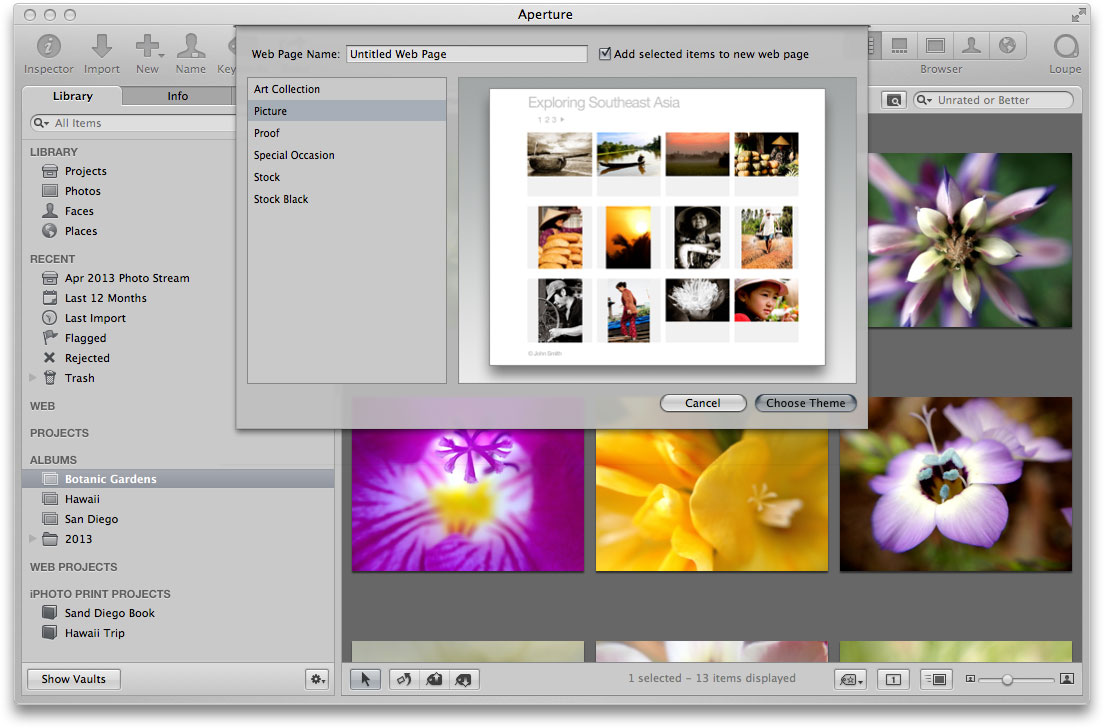
Task: Open the Inspector from the toolbar
Action: point(49,47)
